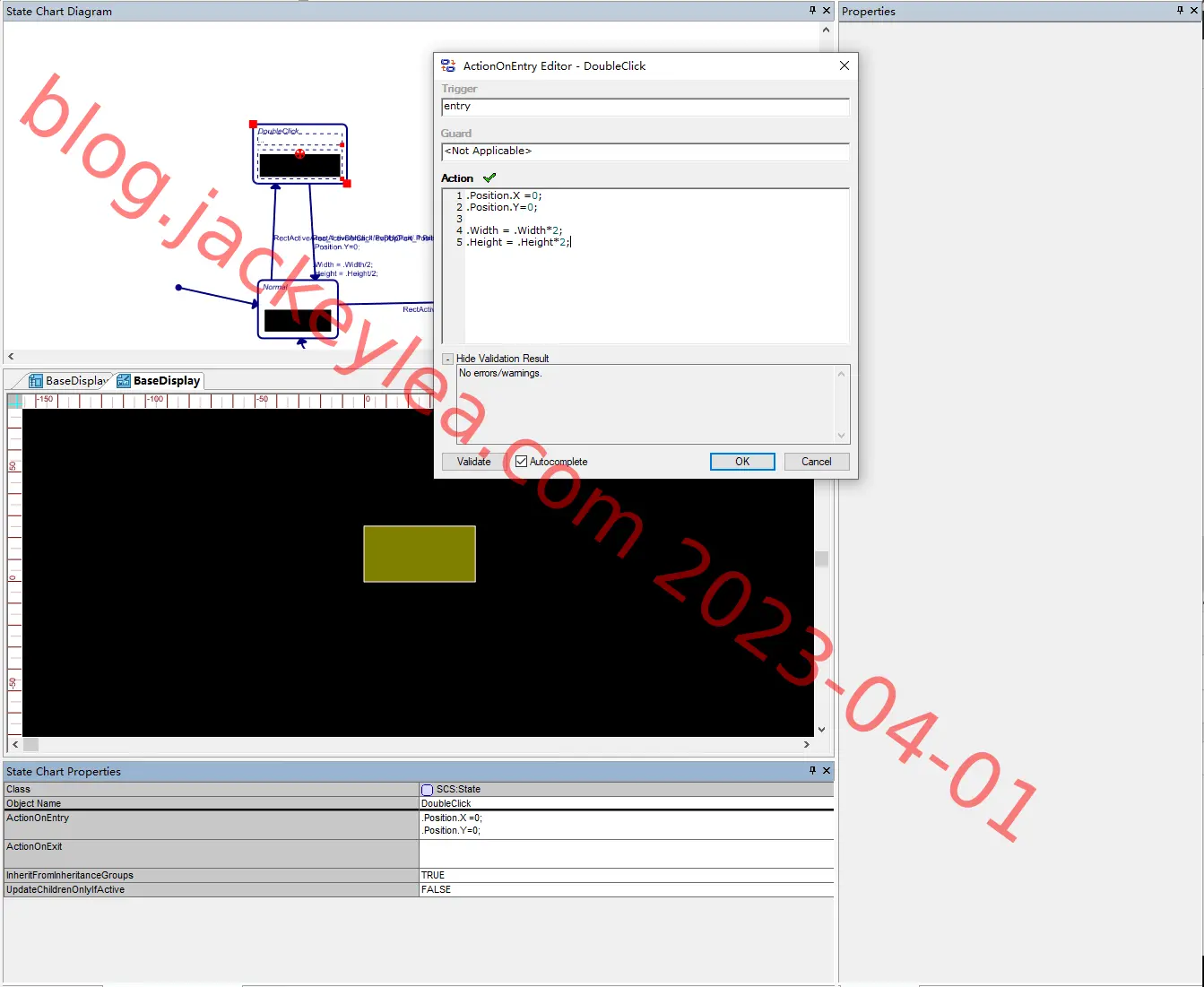Image resolution: width=1204 pixels, height=987 pixels.
Task: Select the Normal state node in diagram
Action: pos(298,309)
